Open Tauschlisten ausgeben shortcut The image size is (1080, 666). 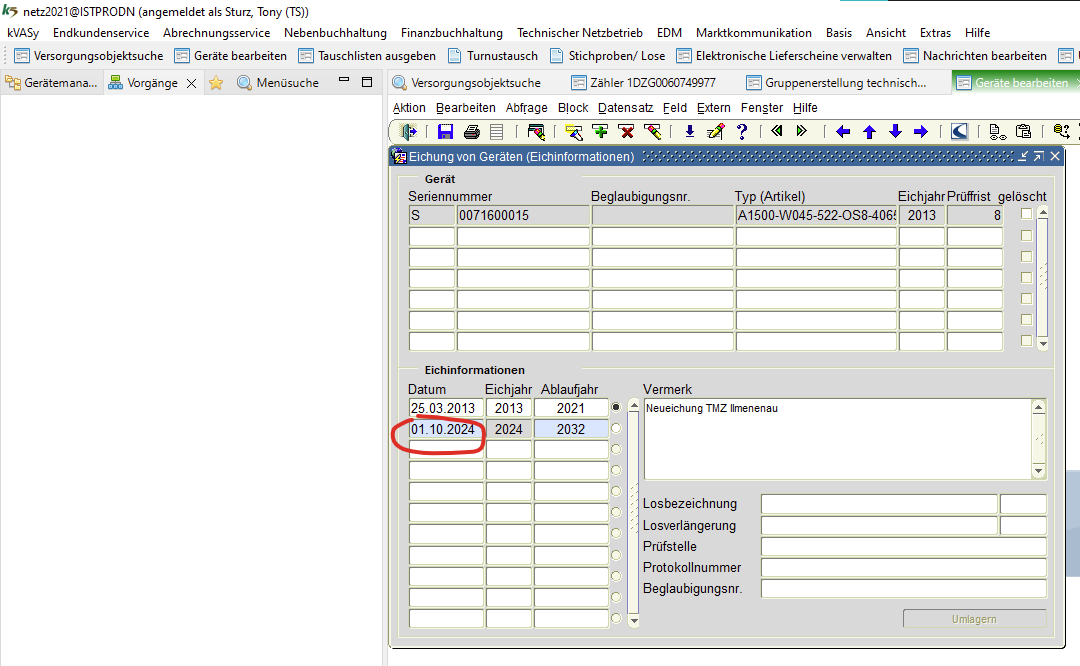tap(367, 56)
